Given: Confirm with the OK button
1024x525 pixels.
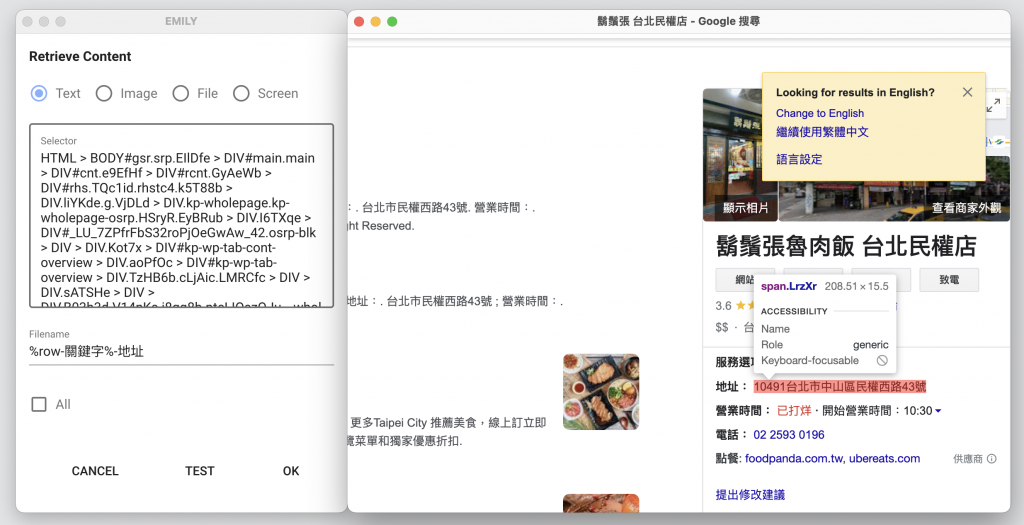Looking at the screenshot, I should tap(291, 471).
